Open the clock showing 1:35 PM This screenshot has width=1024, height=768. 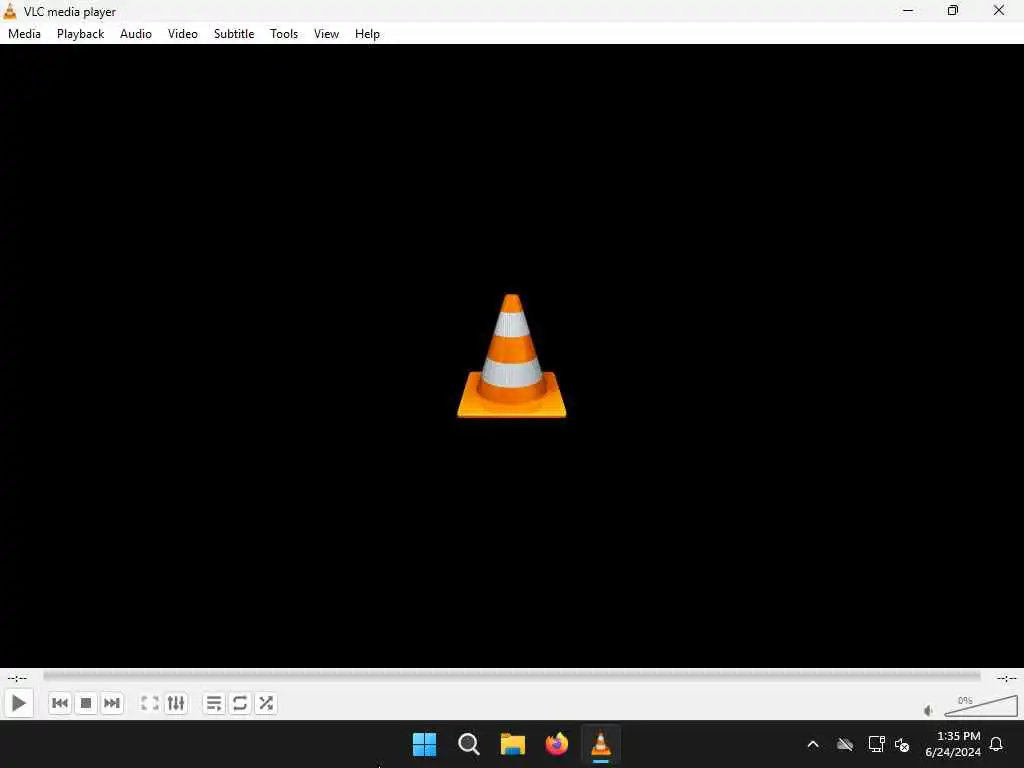click(x=953, y=744)
